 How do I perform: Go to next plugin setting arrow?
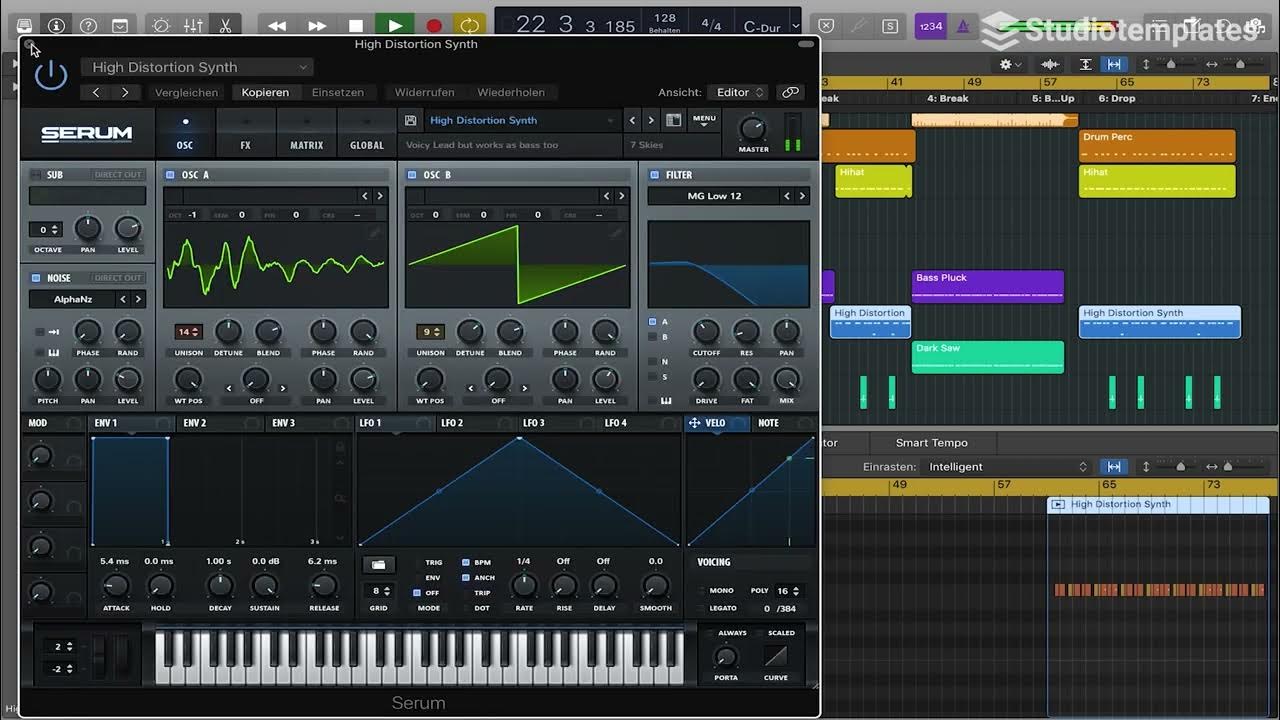124,92
